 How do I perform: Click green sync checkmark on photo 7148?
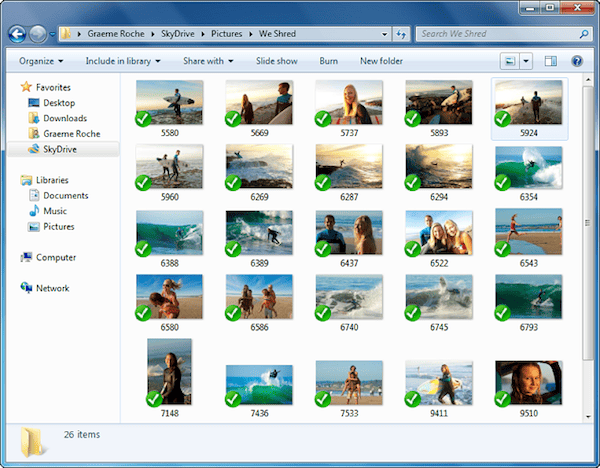tap(155, 399)
